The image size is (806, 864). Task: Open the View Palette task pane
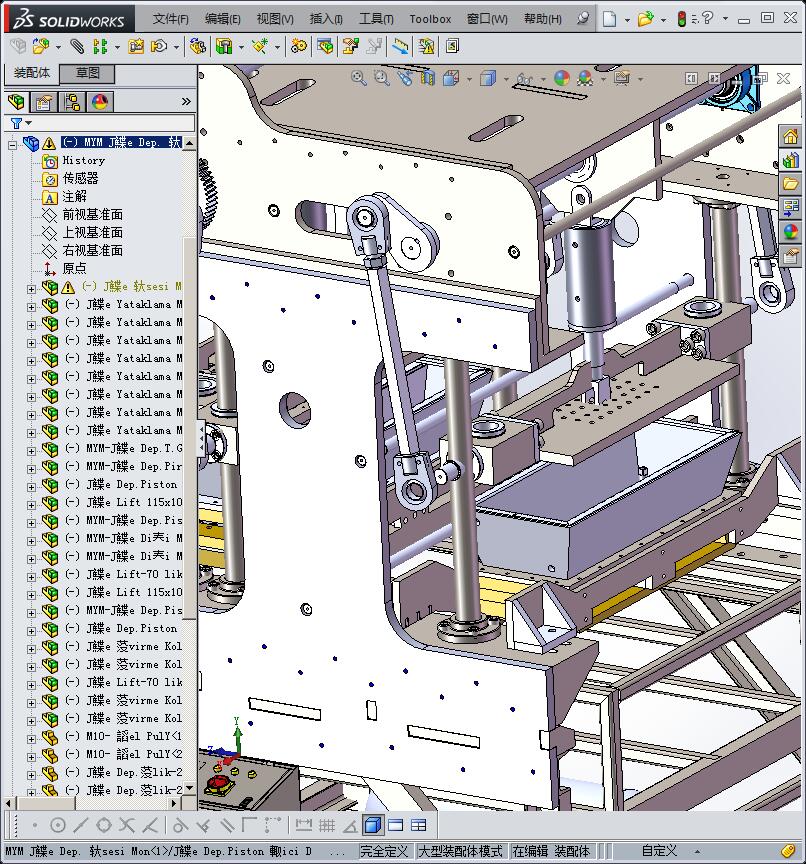790,208
